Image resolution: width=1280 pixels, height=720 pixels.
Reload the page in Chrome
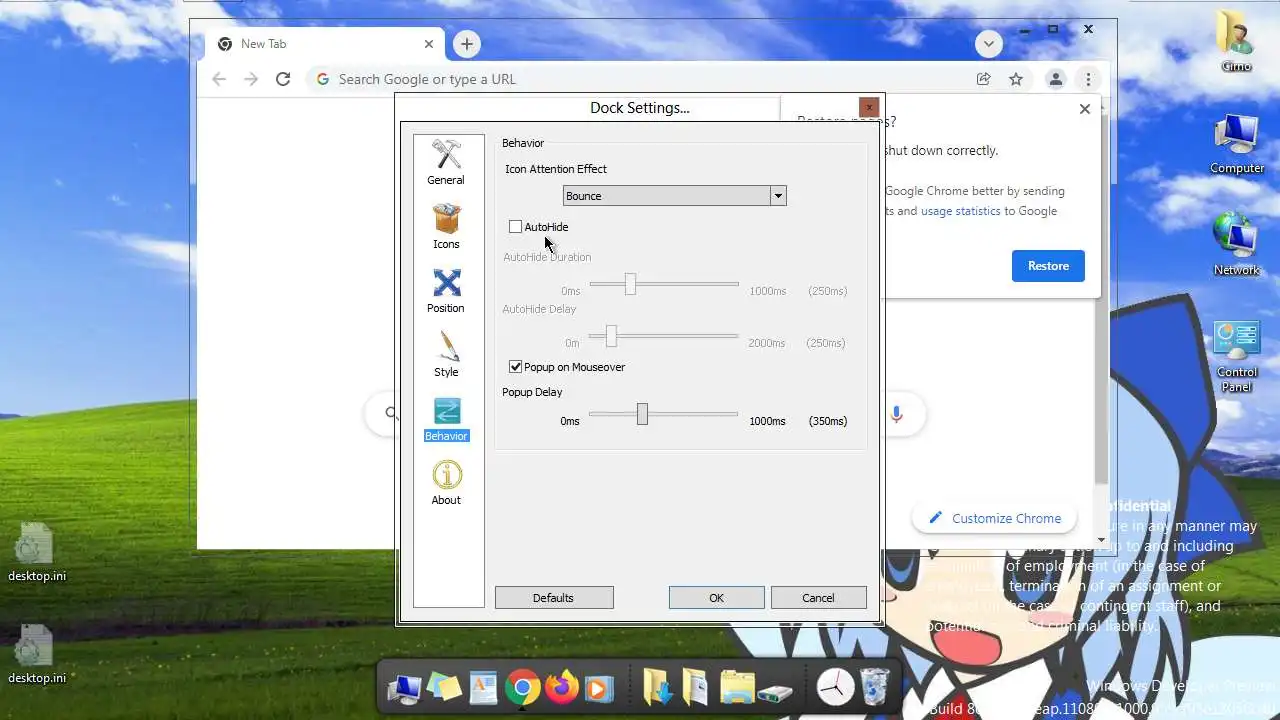pos(283,79)
